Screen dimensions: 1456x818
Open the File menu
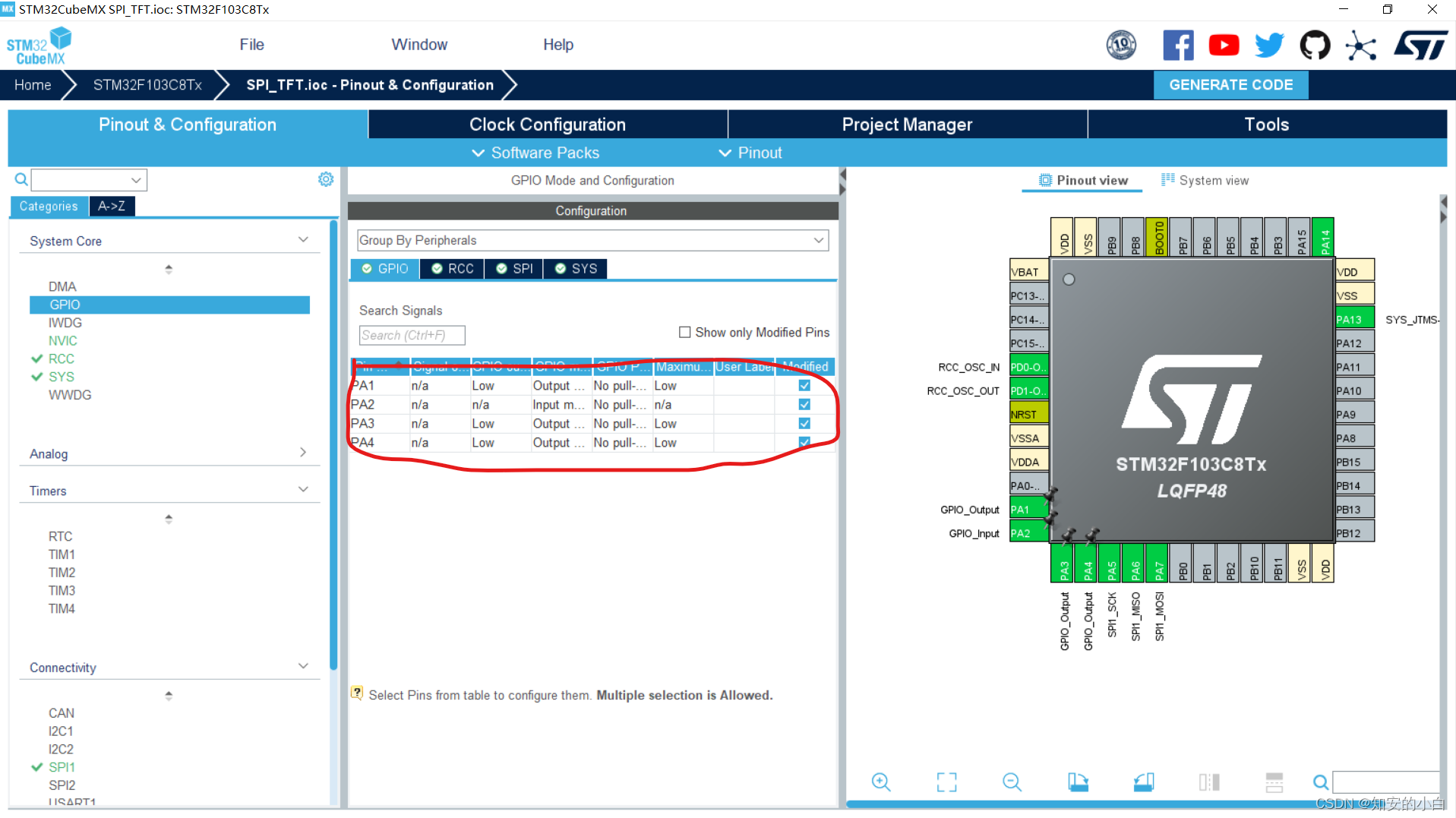[x=251, y=45]
